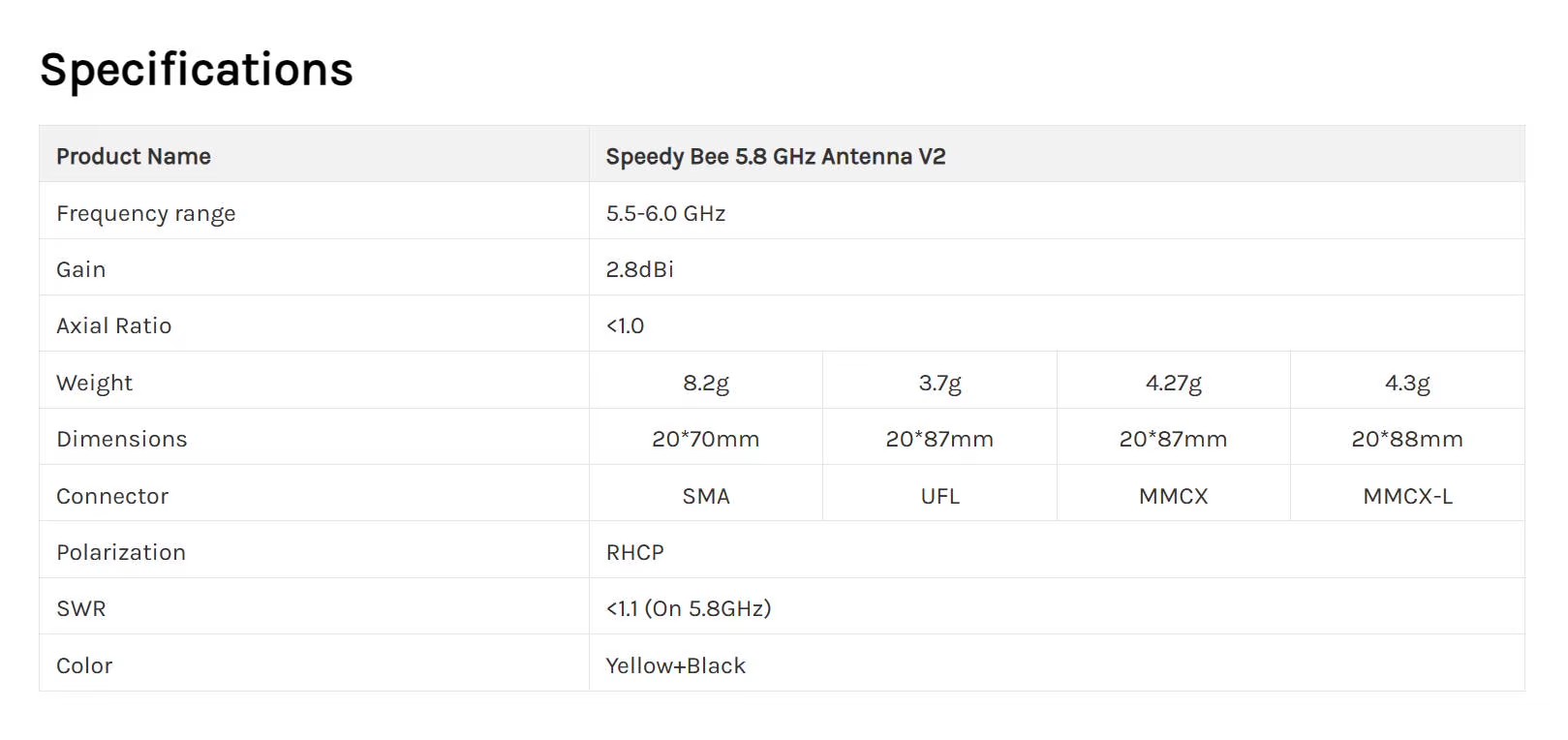Select the <1.0 axial ratio value
Screen dimensions: 1568x740
pos(625,325)
